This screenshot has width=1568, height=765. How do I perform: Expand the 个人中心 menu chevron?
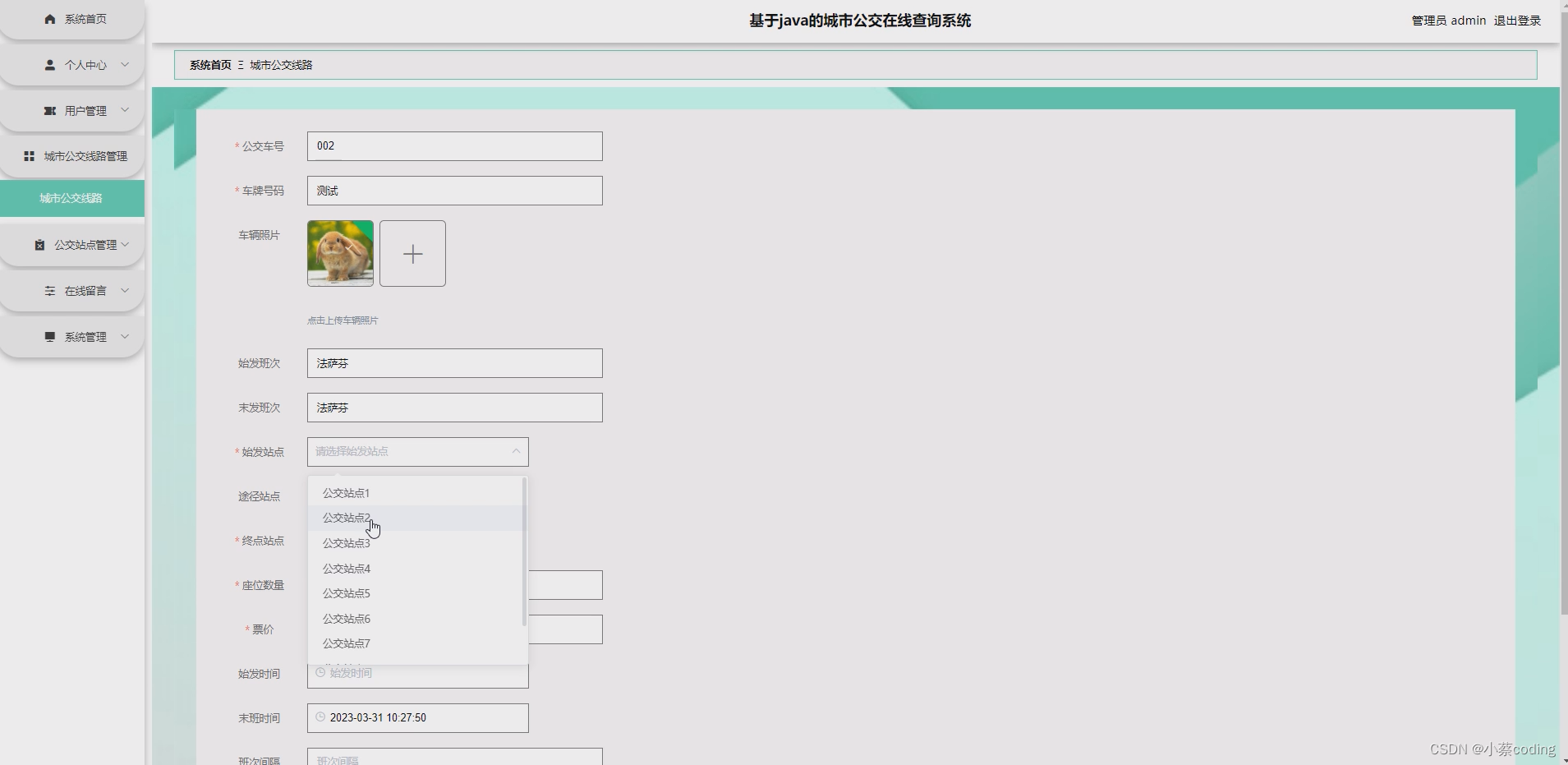coord(125,64)
